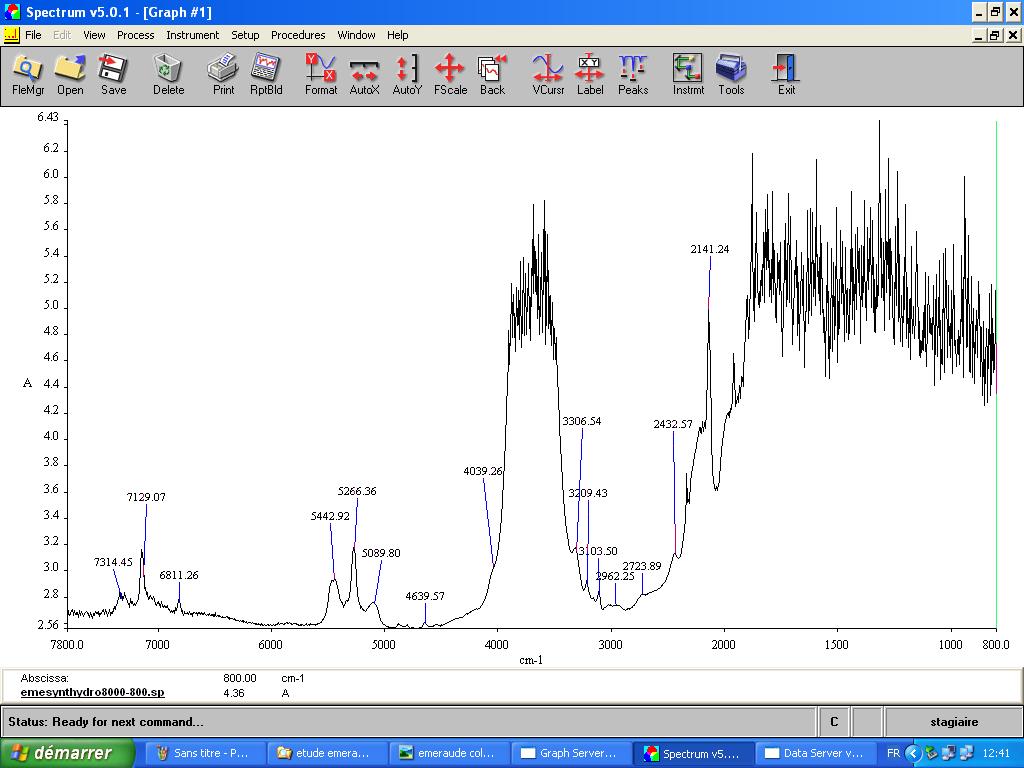Activate the VCursr vertical cursor tool
Image resolution: width=1024 pixels, height=768 pixels.
[548, 74]
